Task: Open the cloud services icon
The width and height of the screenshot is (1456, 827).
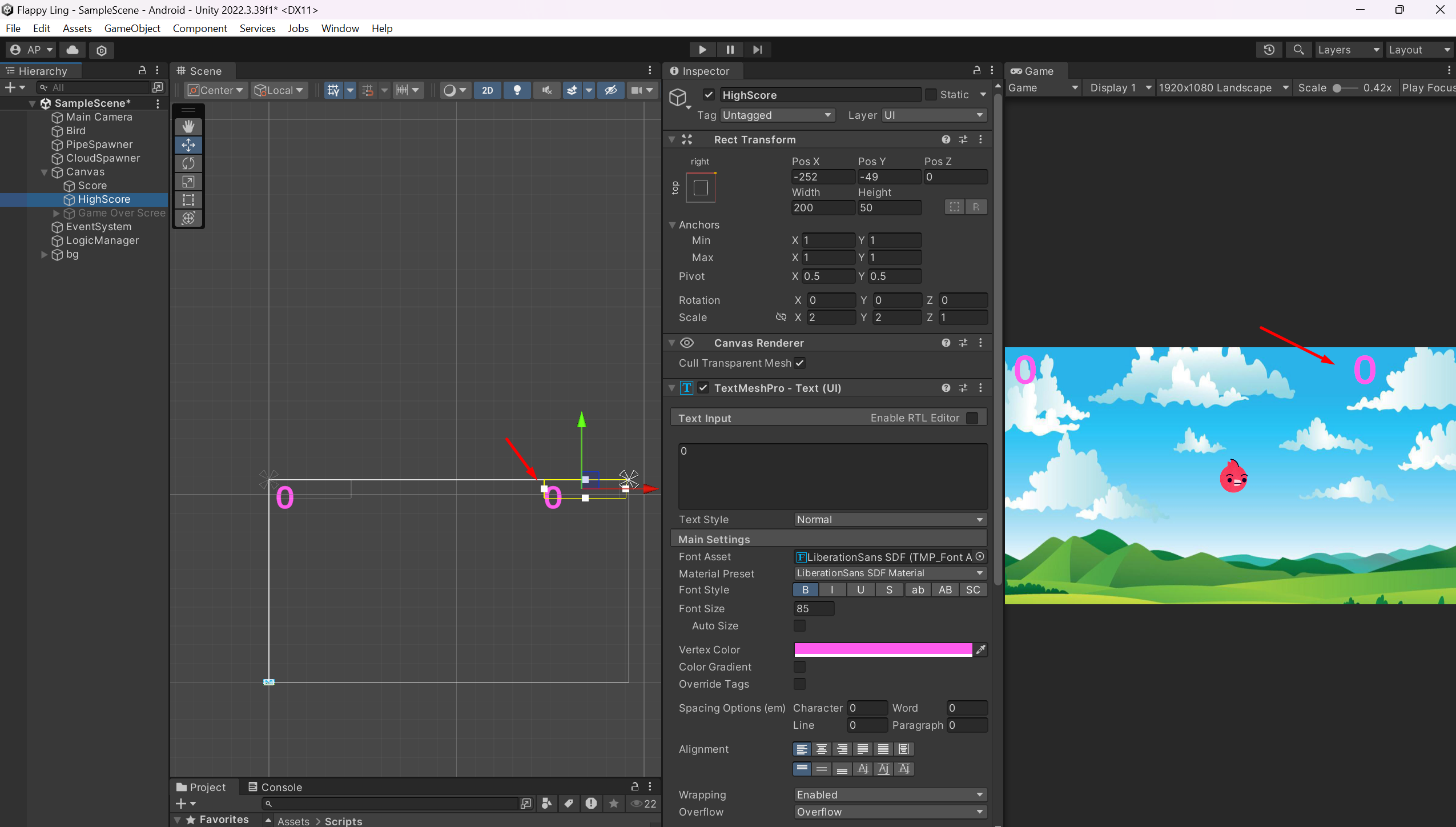Action: click(x=73, y=50)
